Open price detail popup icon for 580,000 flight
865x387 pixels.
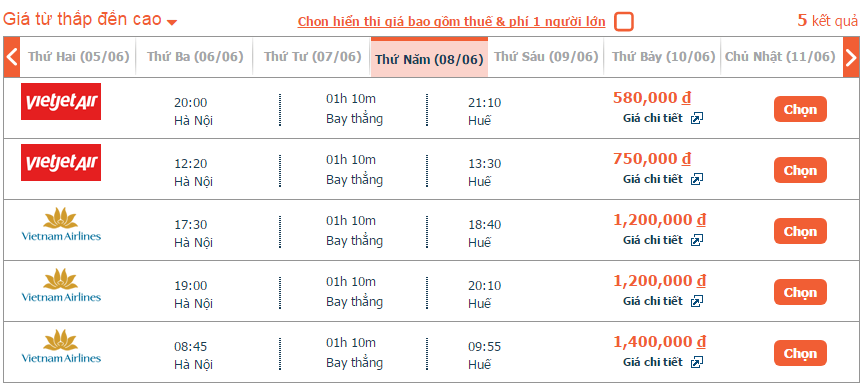pyautogui.click(x=697, y=118)
